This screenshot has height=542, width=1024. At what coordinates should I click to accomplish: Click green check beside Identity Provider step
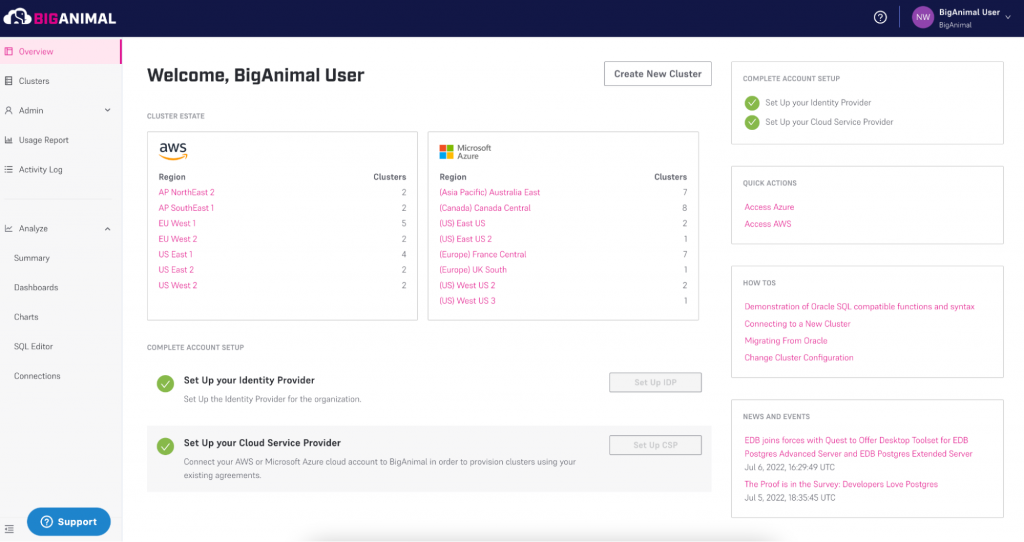pos(165,384)
